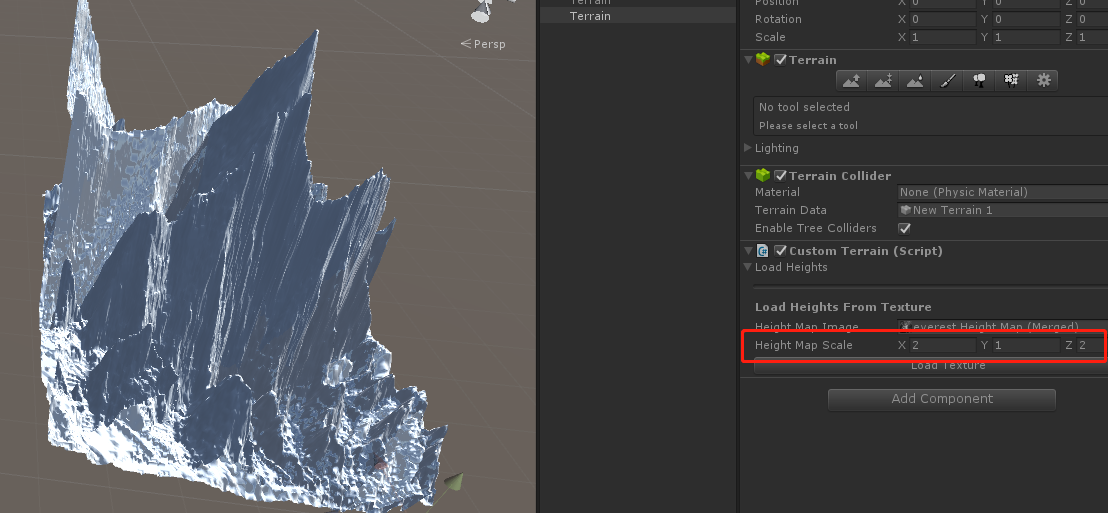Click the Scale Y field
Image resolution: width=1108 pixels, height=513 pixels.
tap(1026, 37)
